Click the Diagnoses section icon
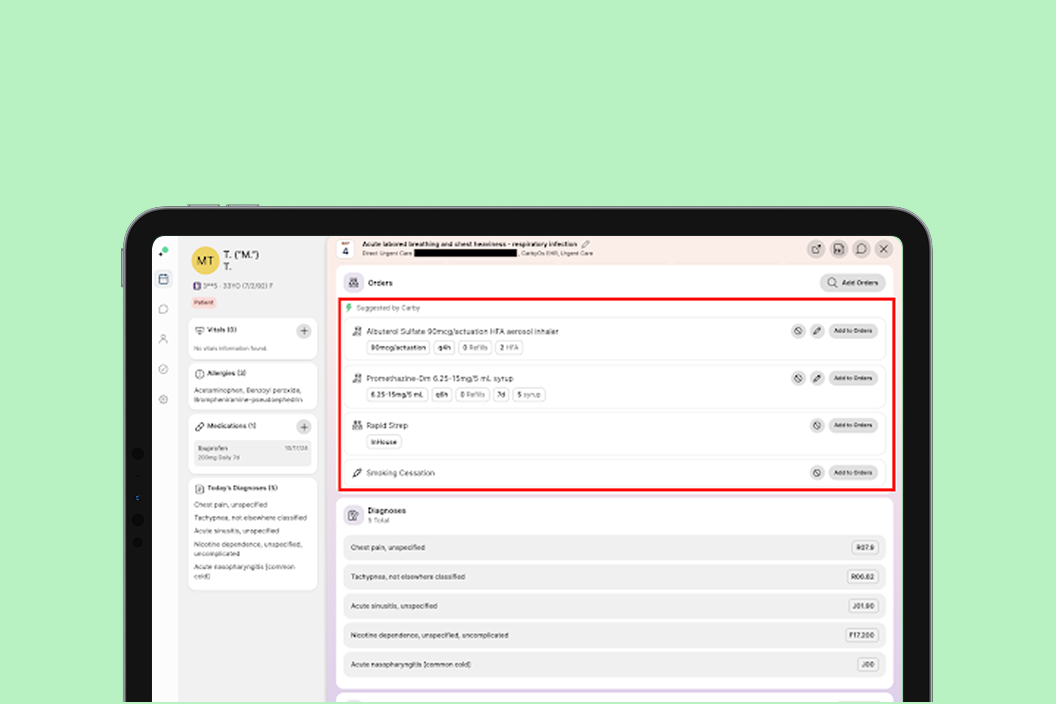The image size is (1056, 704). pyautogui.click(x=354, y=515)
